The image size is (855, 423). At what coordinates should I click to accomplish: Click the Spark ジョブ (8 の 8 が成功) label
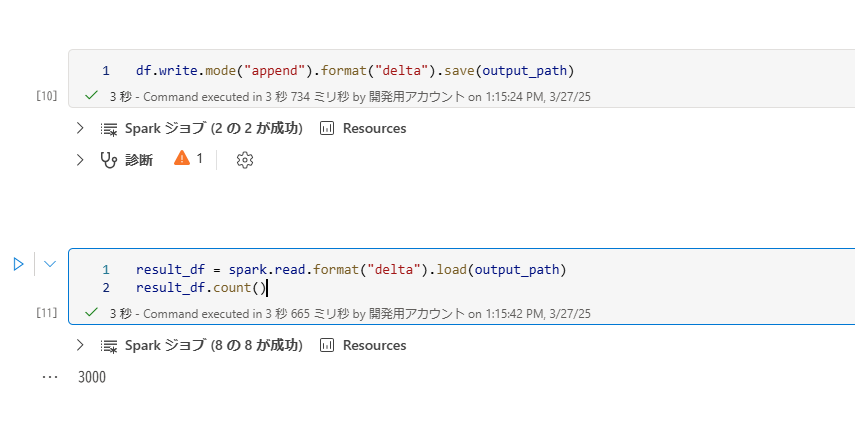point(213,345)
